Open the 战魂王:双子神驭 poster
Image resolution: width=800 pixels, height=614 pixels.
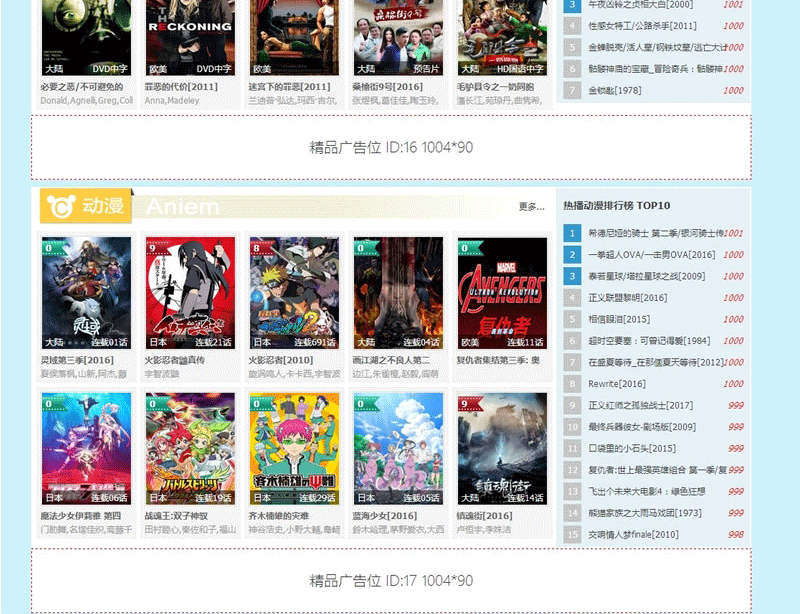[x=190, y=449]
